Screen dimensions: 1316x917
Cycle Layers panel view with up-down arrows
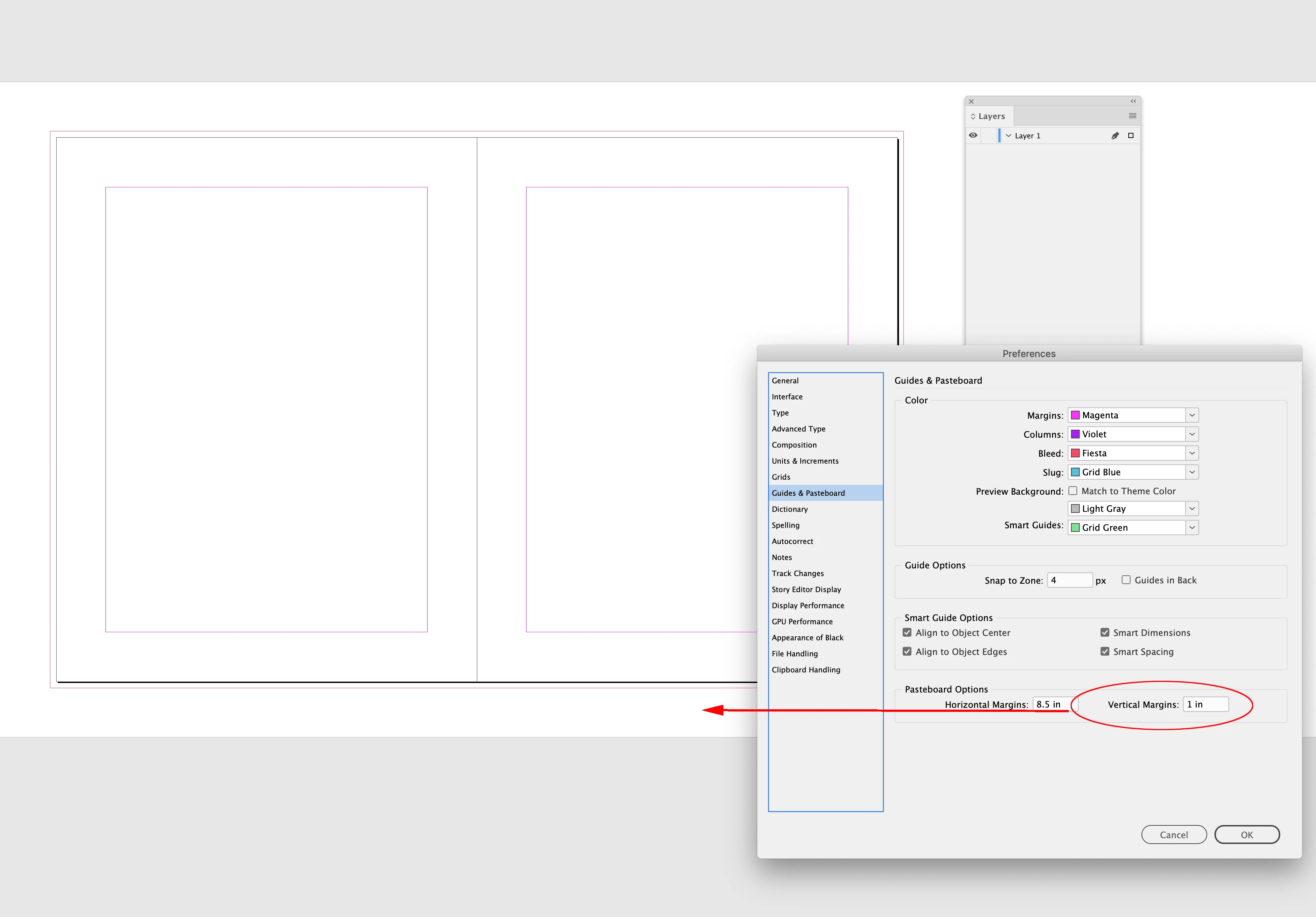(973, 116)
